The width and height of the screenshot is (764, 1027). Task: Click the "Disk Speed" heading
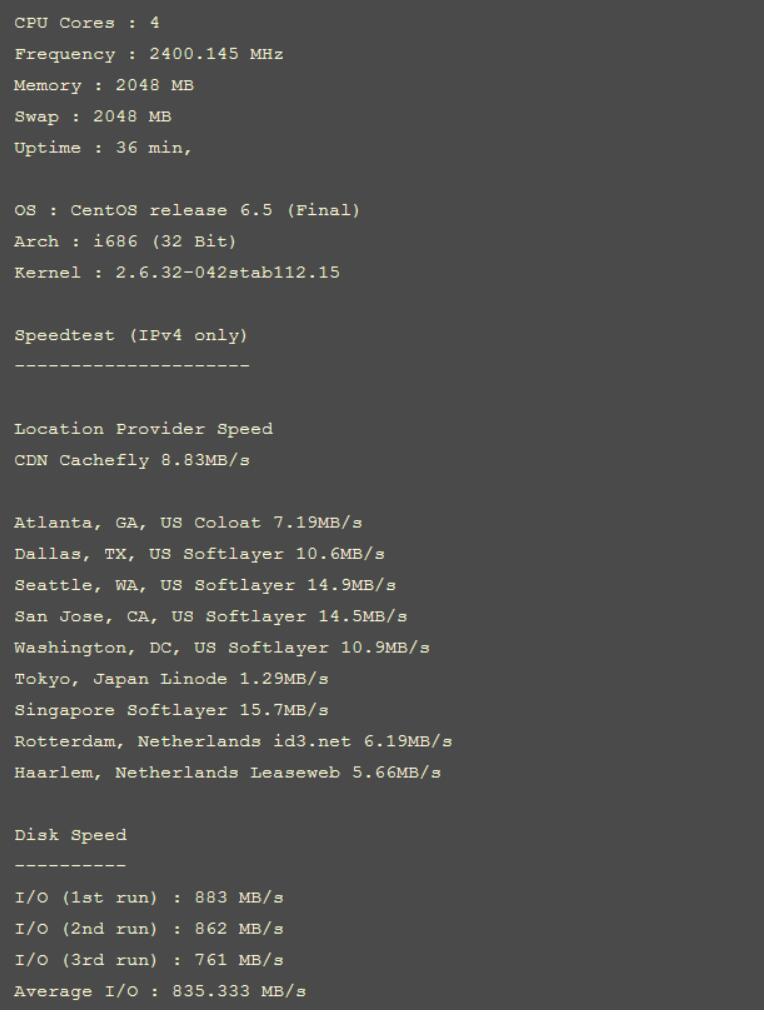coord(70,835)
